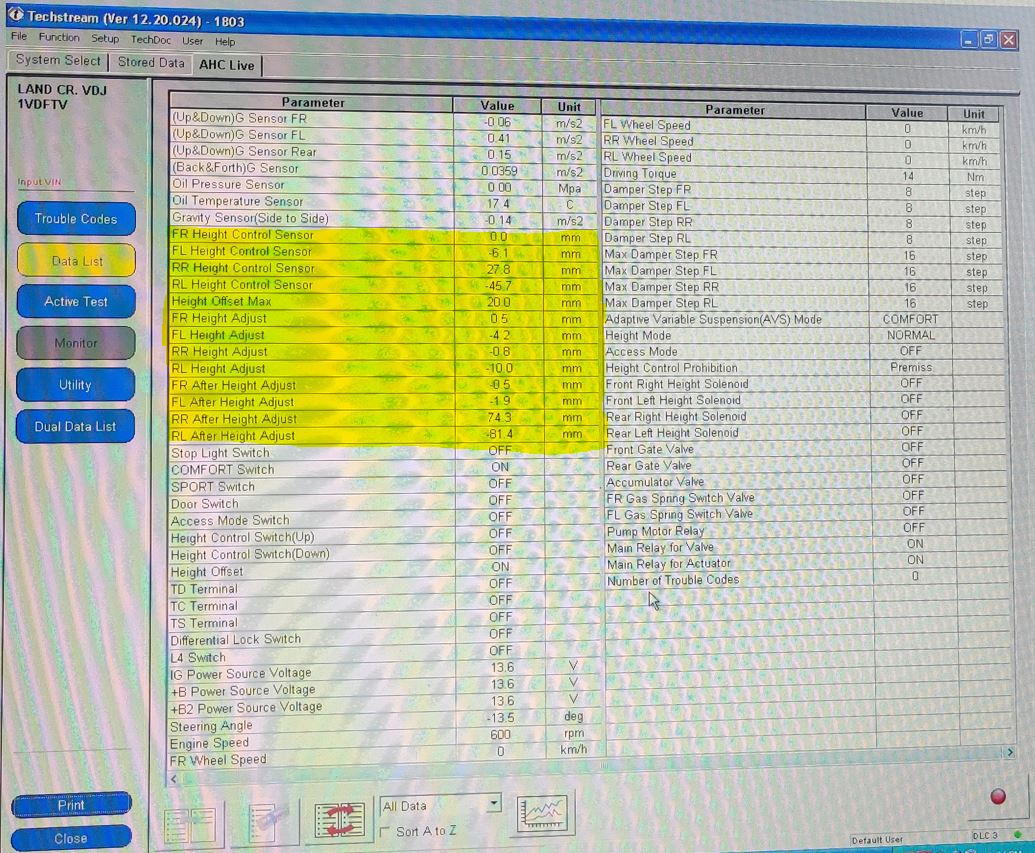Viewport: 1035px width, 853px height.
Task: Select the Max Damper Step RL row
Action: tap(803, 303)
